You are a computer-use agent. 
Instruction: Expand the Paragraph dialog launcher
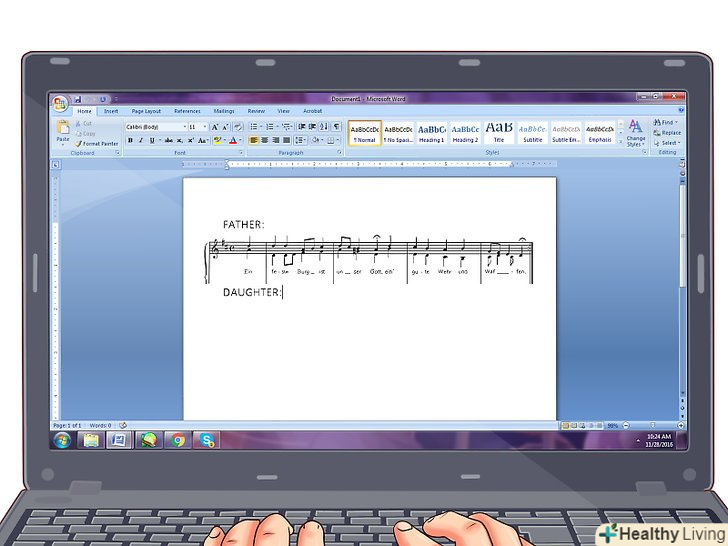tap(339, 153)
